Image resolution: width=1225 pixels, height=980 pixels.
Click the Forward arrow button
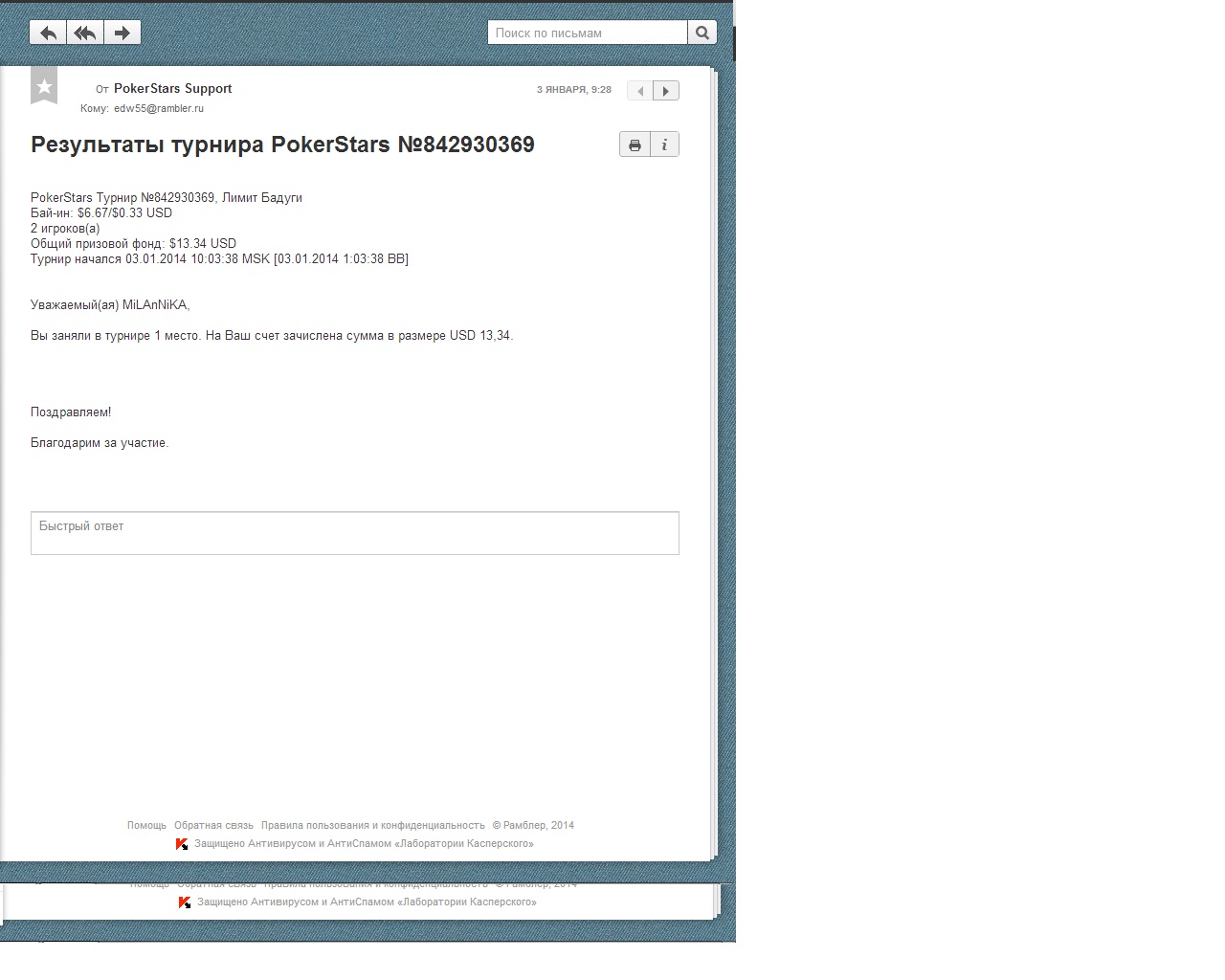pos(122,33)
